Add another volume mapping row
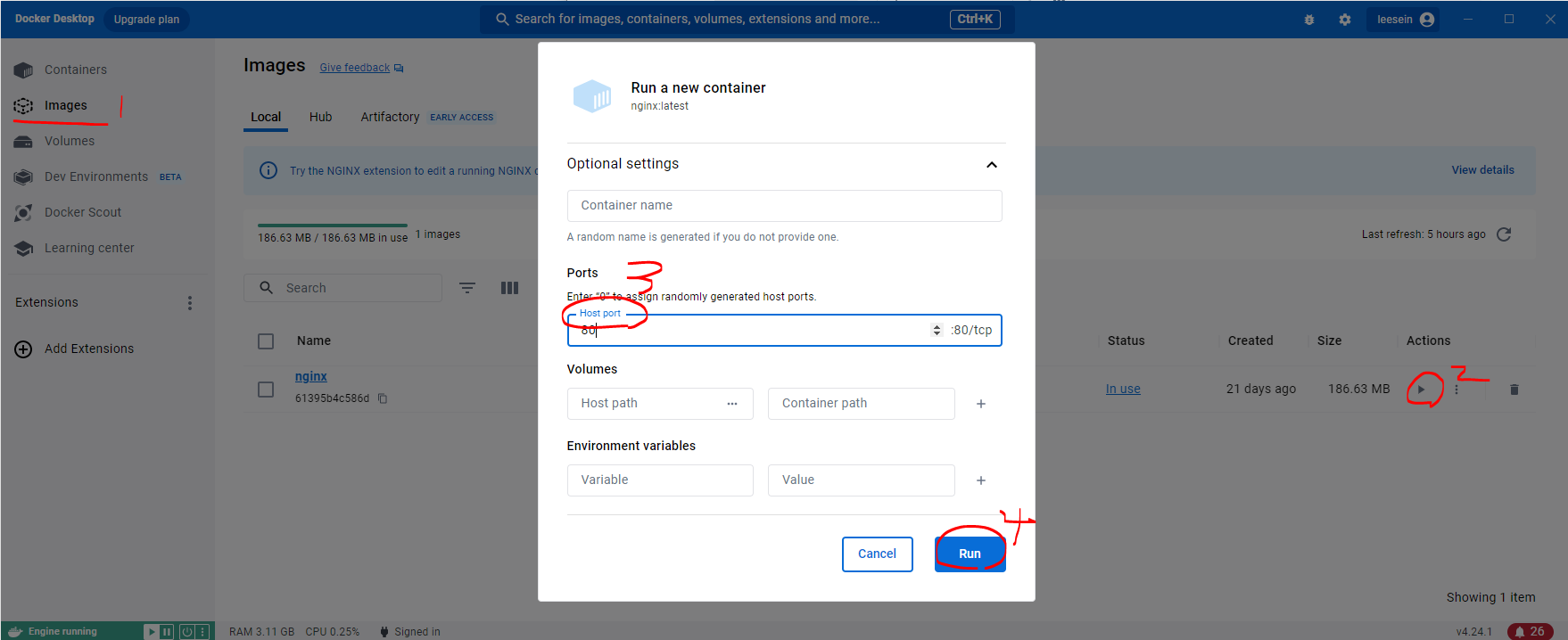The width and height of the screenshot is (1568, 640). pyautogui.click(x=981, y=404)
